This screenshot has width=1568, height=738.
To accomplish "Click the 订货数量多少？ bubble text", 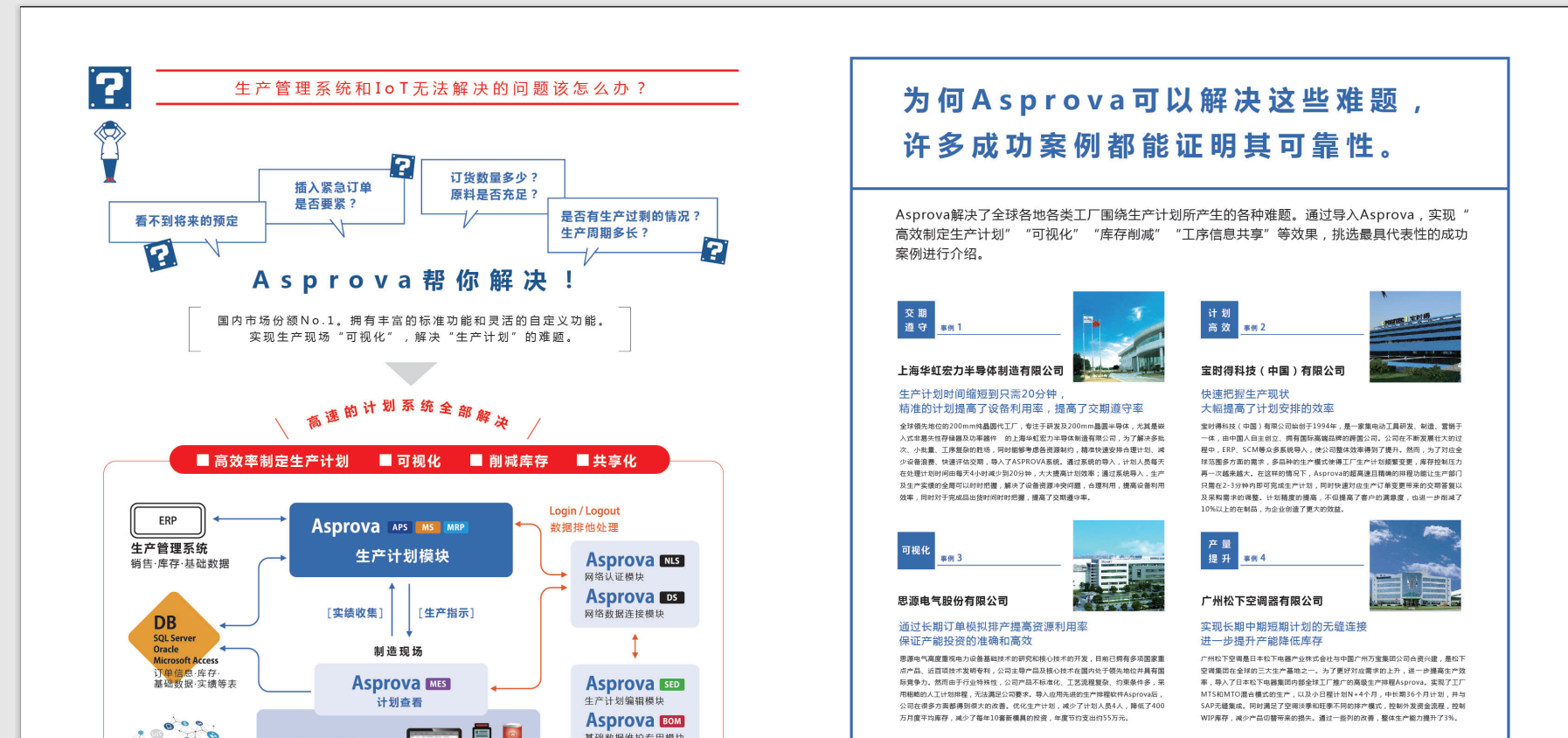I will tap(493, 178).
